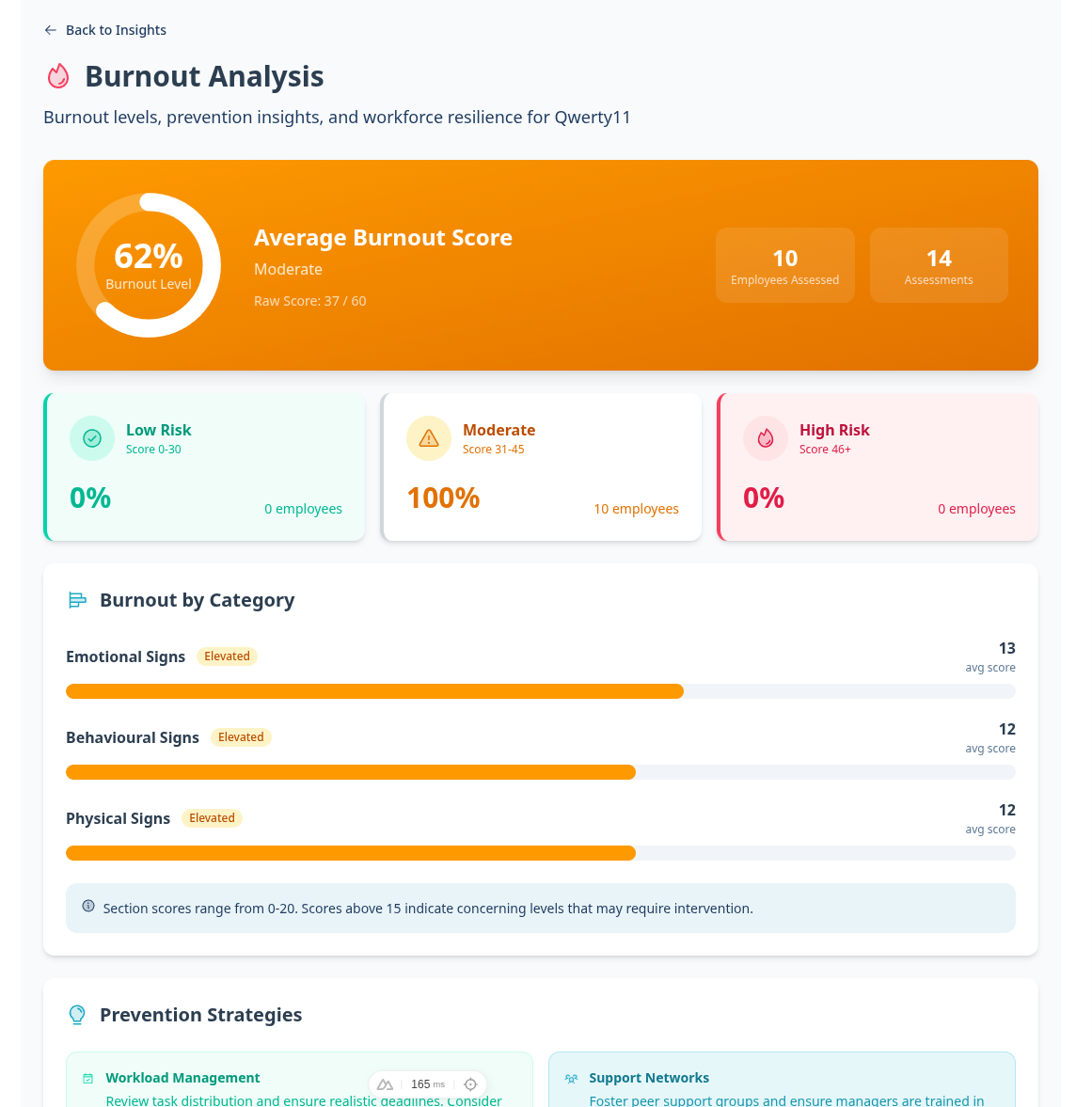Click the people icon beside Support Networks
This screenshot has width=1092, height=1107.
tap(570, 1077)
